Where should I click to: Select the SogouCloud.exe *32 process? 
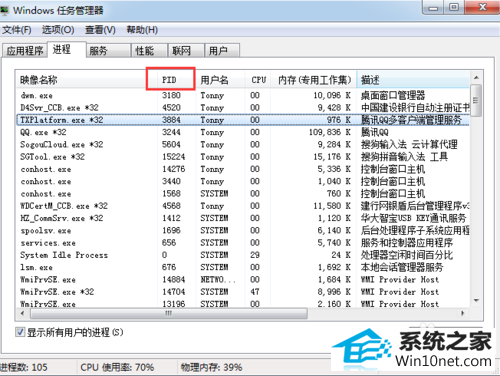tap(243, 145)
